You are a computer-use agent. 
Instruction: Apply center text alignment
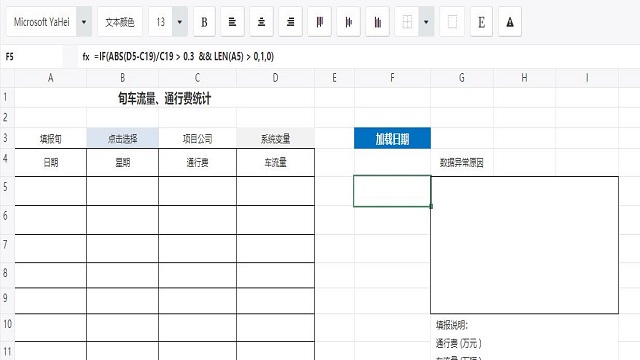(x=261, y=22)
